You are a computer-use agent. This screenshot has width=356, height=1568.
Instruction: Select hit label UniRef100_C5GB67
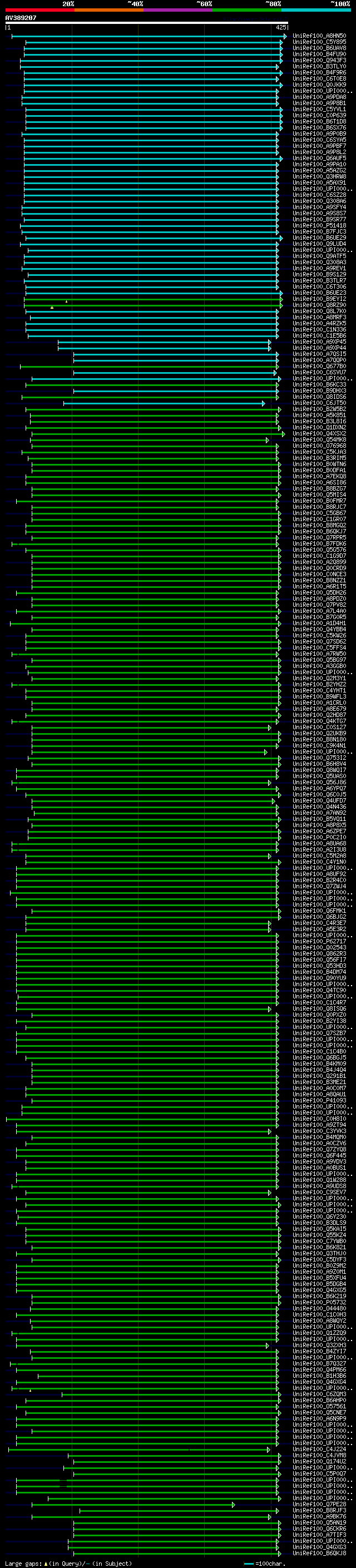[x=319, y=513]
